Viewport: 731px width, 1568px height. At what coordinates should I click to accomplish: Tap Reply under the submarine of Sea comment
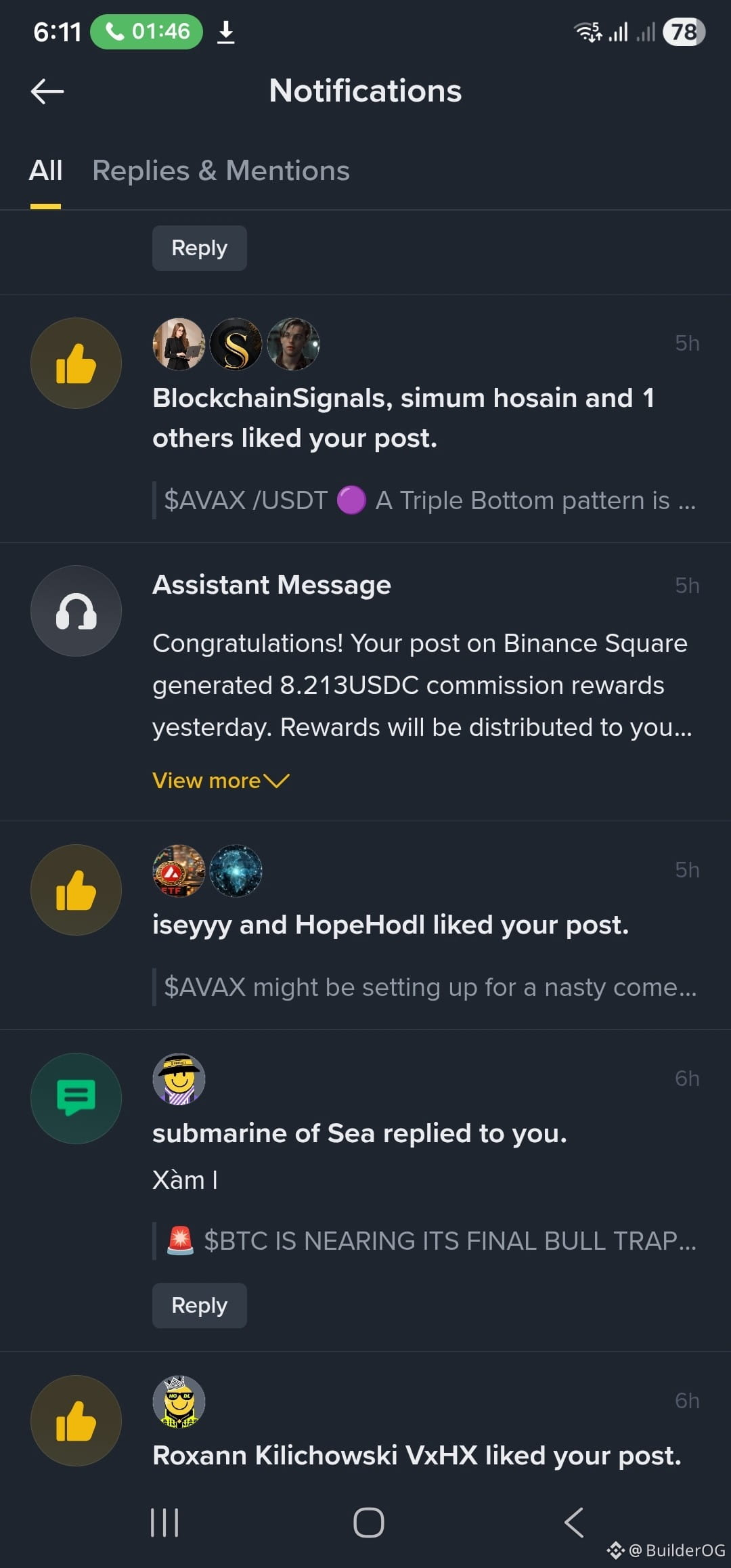pyautogui.click(x=199, y=1305)
